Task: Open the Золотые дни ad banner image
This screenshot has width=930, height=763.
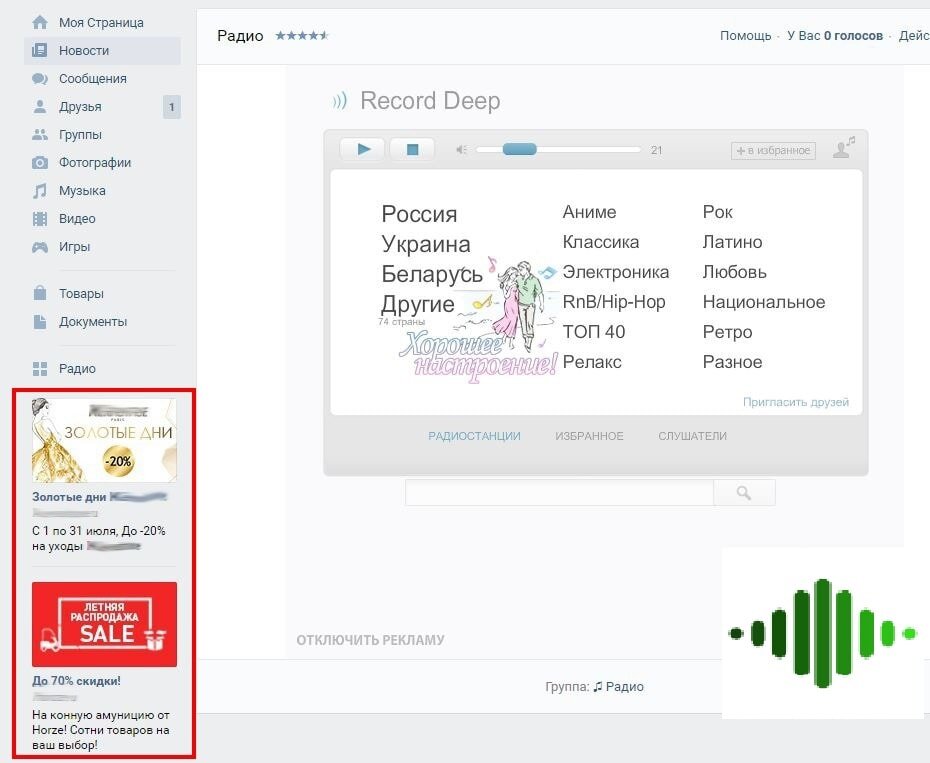Action: [104, 440]
